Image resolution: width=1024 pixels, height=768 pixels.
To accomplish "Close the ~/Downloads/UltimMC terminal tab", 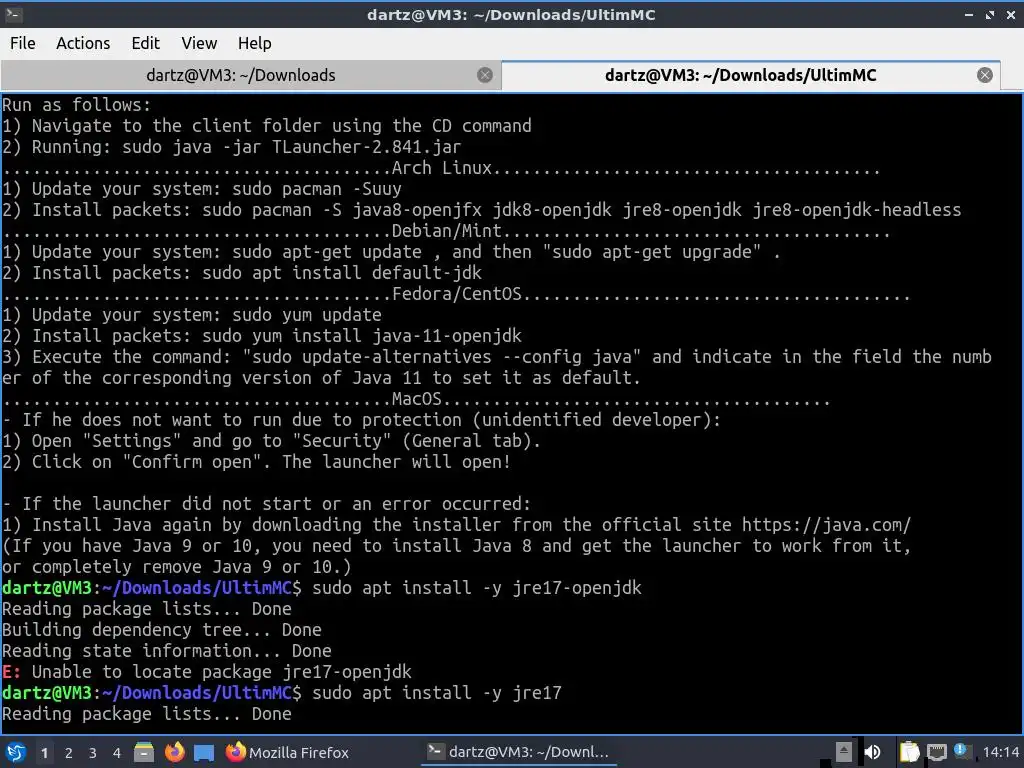I will tap(985, 75).
